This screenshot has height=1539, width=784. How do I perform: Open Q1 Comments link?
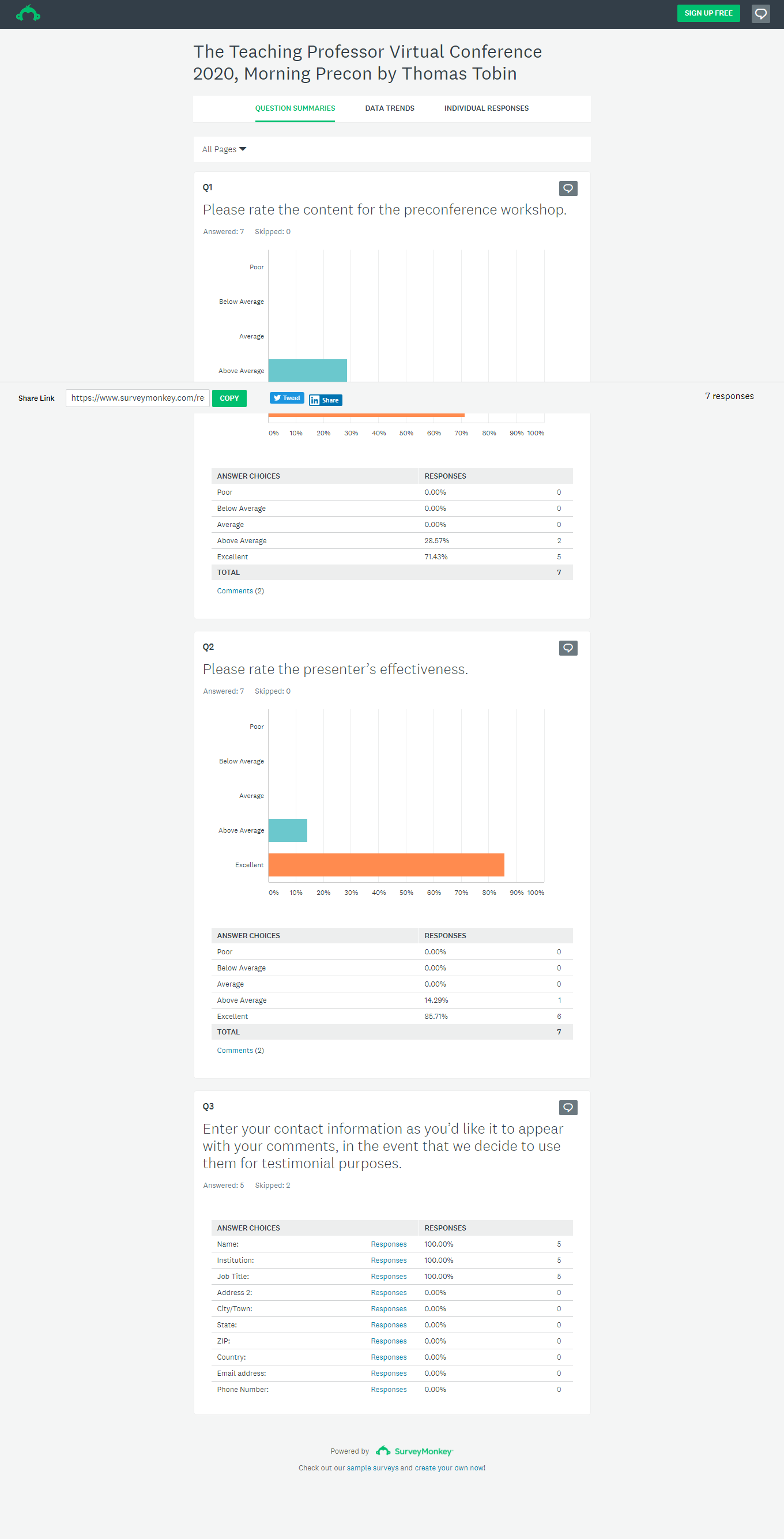[x=235, y=591]
